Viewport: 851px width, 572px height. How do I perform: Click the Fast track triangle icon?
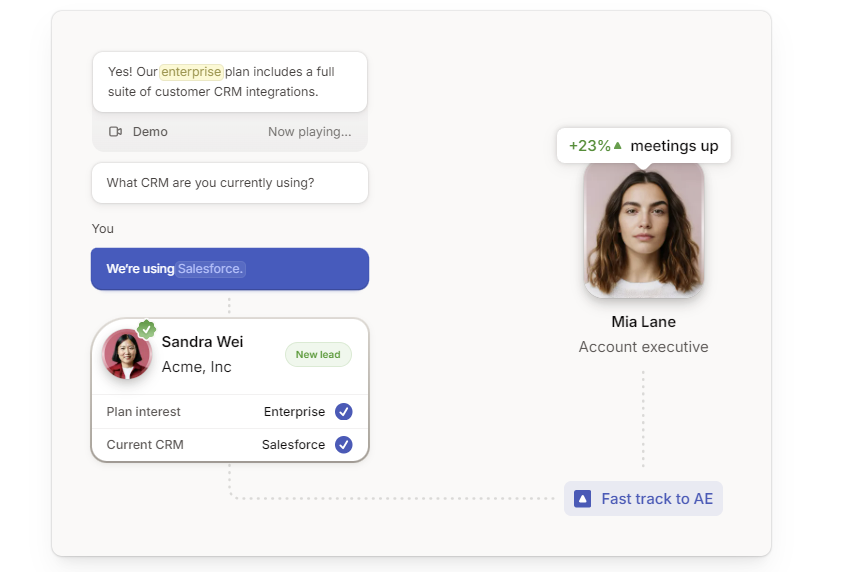point(583,499)
